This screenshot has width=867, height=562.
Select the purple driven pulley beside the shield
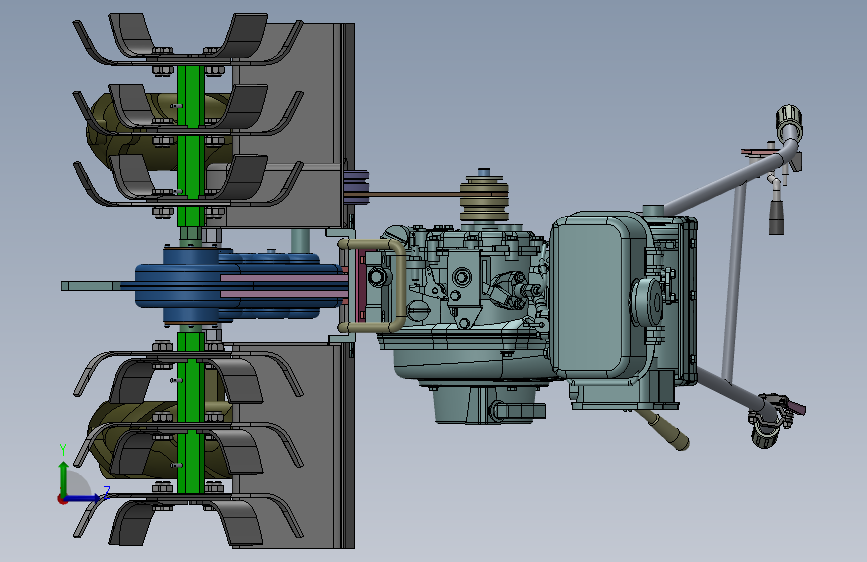click(x=356, y=187)
